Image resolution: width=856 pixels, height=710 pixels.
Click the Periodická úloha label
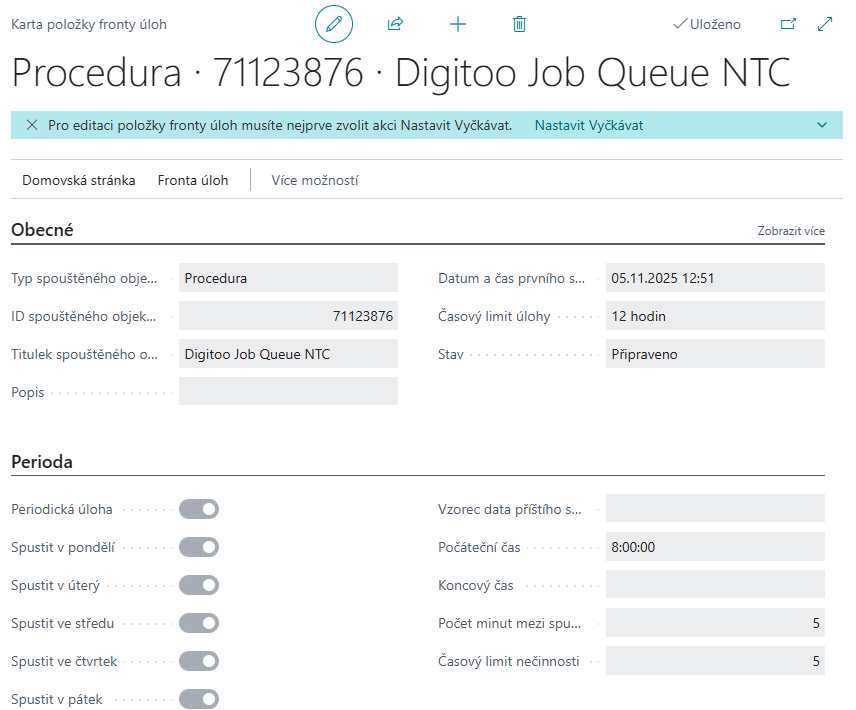[62, 509]
